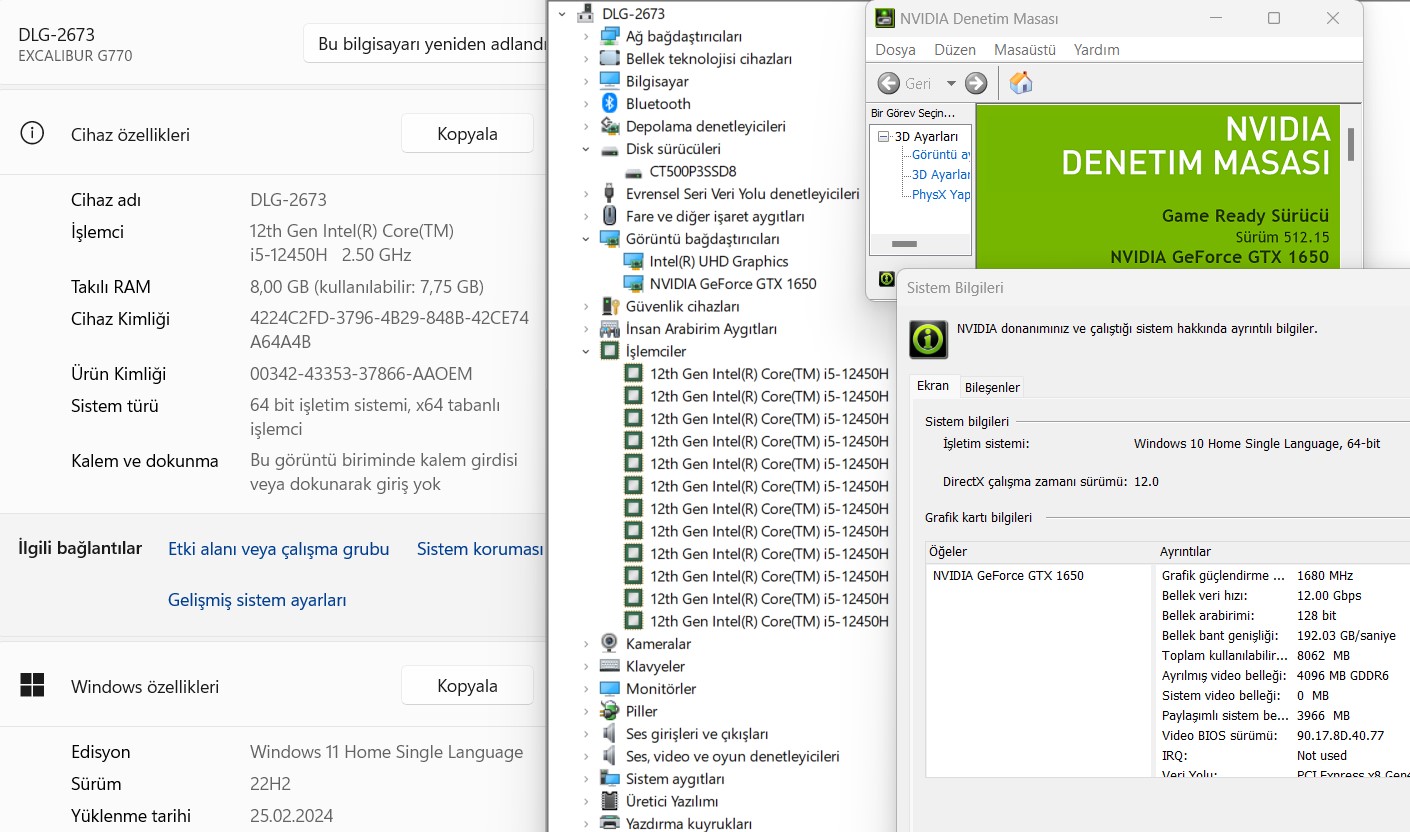Select Intel(R) UHD Graphics adapter
1410x832 pixels.
click(719, 261)
